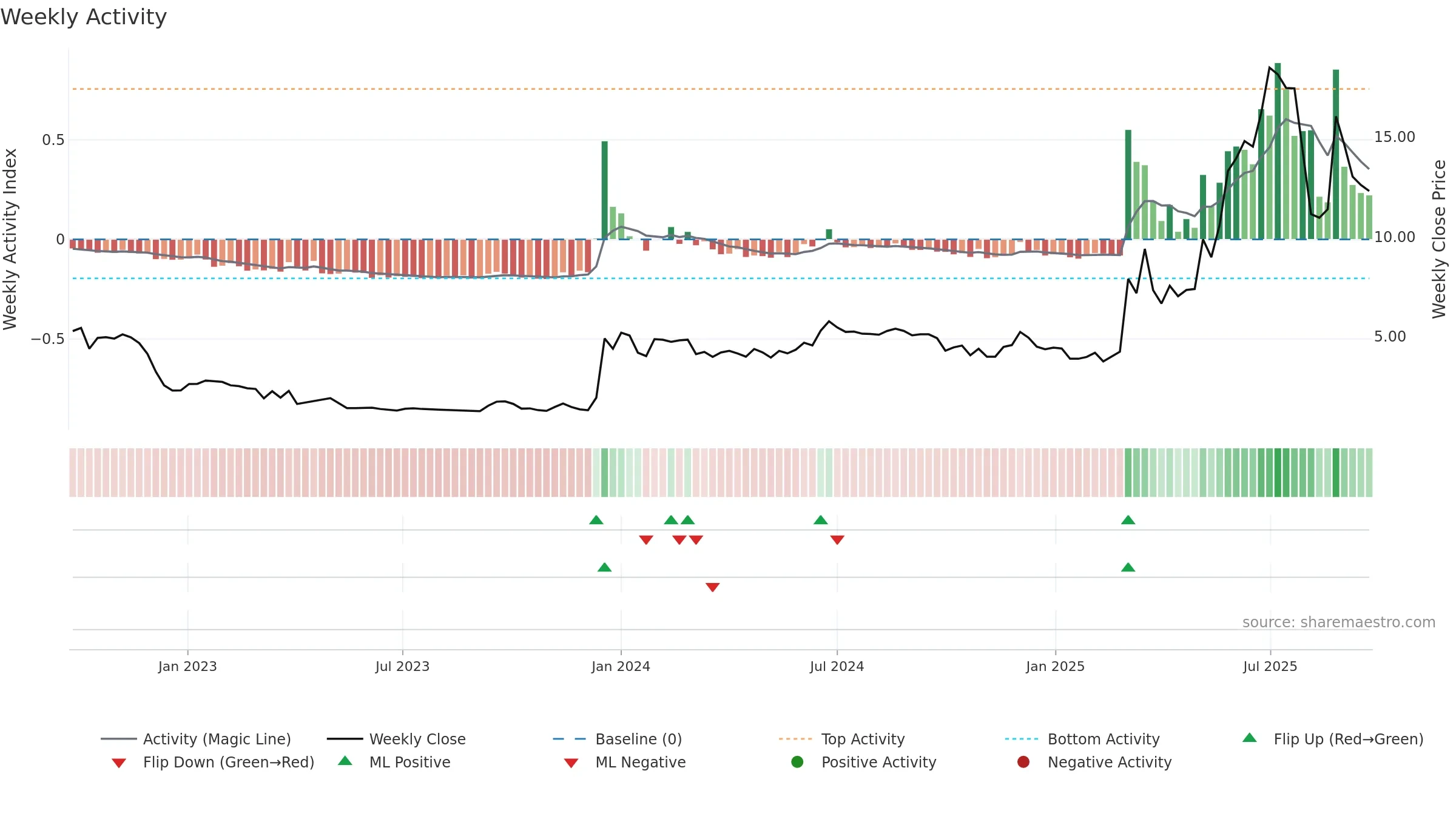Click the −0.5 activity index tick

pyautogui.click(x=47, y=339)
